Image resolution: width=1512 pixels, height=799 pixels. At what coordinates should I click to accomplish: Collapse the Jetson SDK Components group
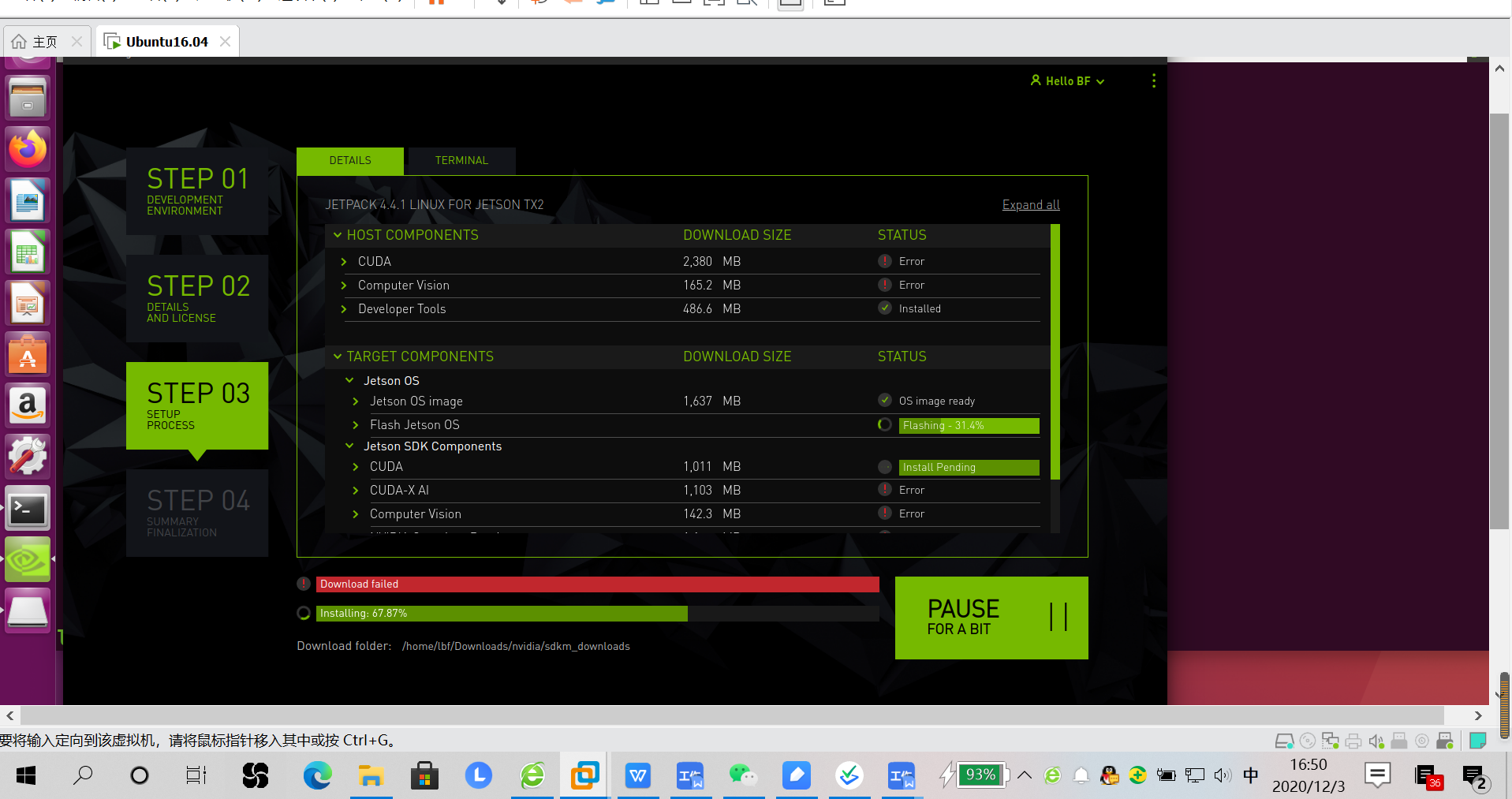349,446
